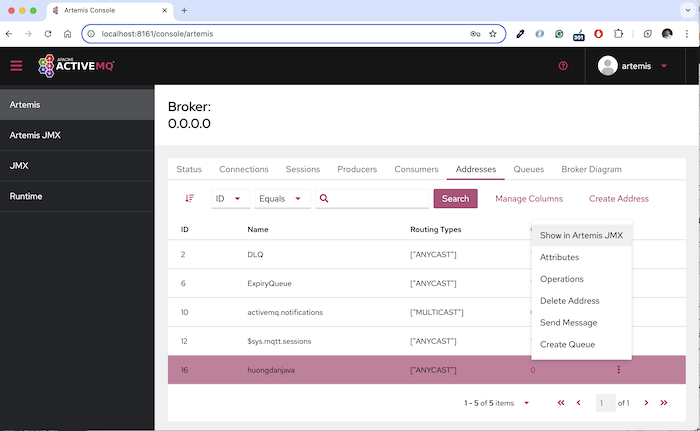This screenshot has width=700, height=431.
Task: Open a new browser tab
Action: [184, 10]
